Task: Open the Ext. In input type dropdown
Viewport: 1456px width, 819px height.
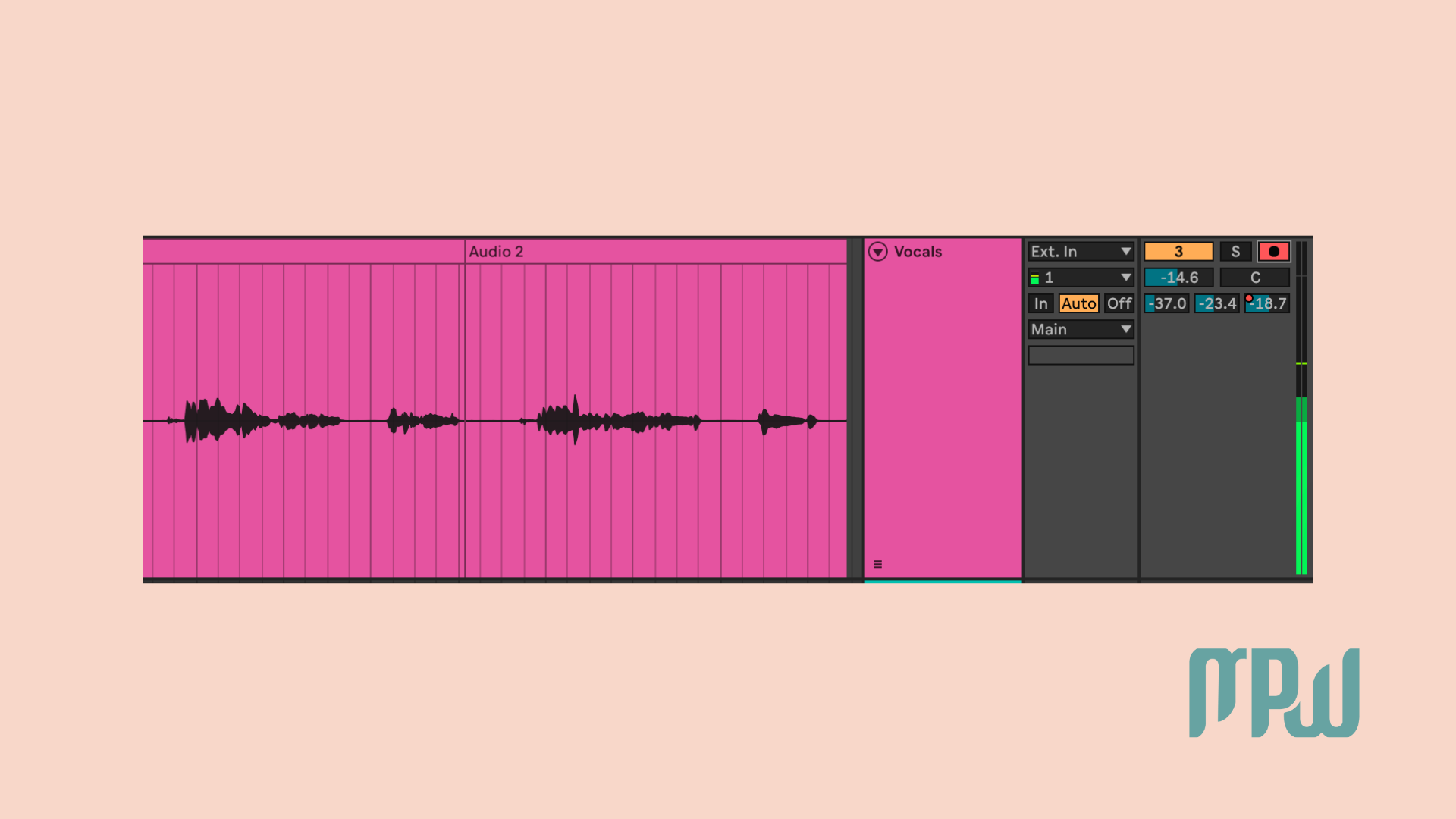Action: point(1080,251)
